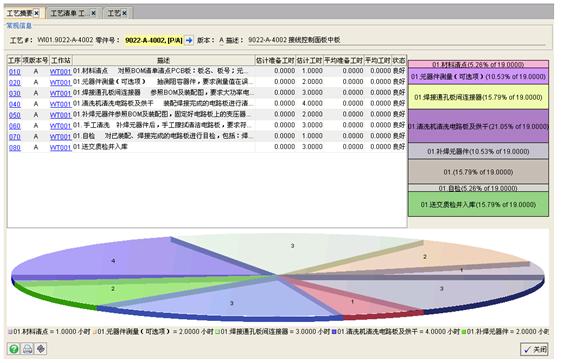Click the 9022-A-4002 part number field
566x363 pixels.
click(153, 40)
